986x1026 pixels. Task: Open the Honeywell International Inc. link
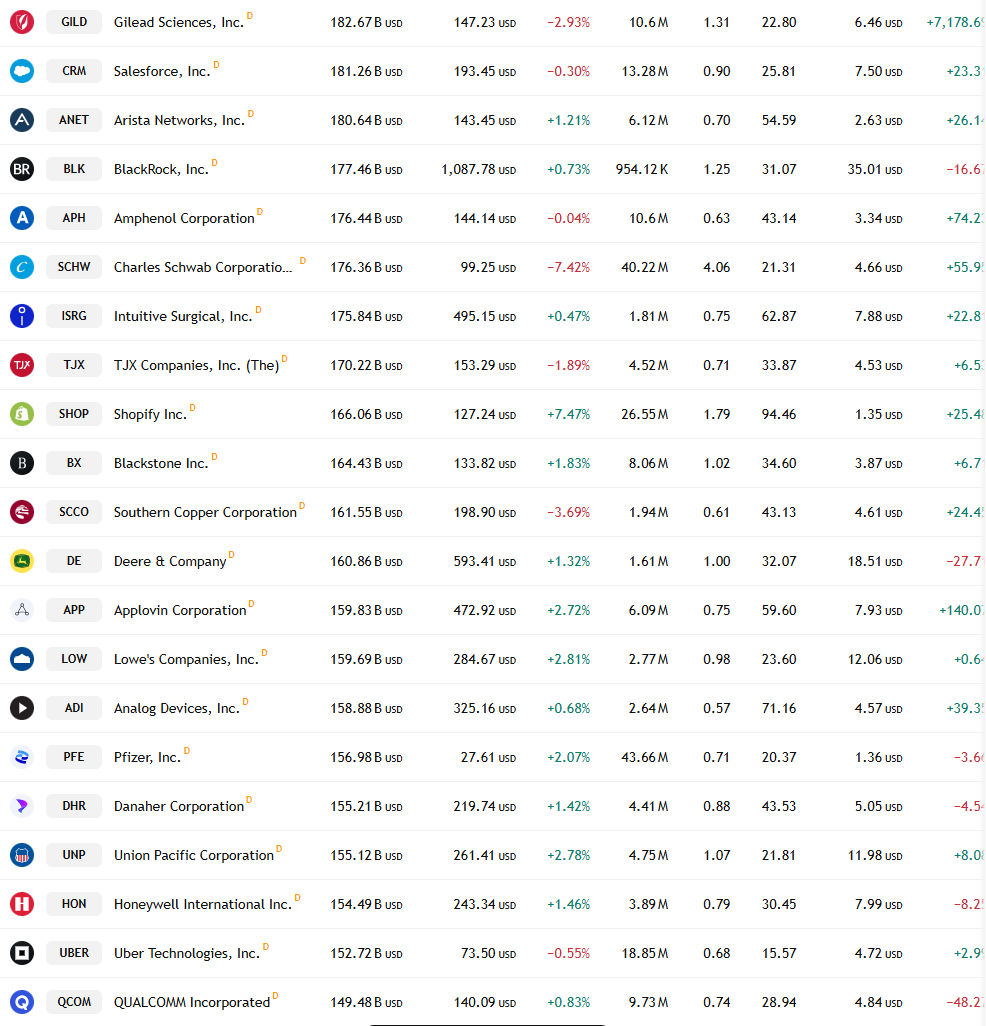(203, 904)
